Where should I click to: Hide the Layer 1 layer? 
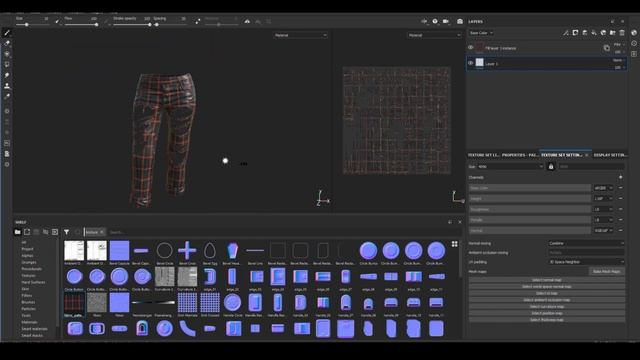pyautogui.click(x=471, y=63)
